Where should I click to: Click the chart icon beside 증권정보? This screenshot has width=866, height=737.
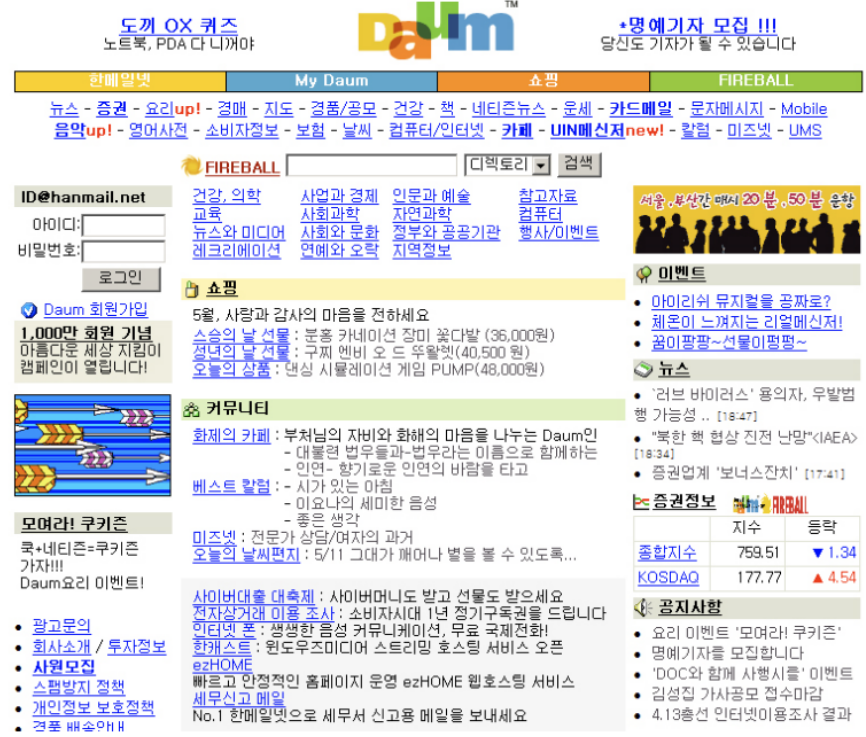click(x=641, y=502)
